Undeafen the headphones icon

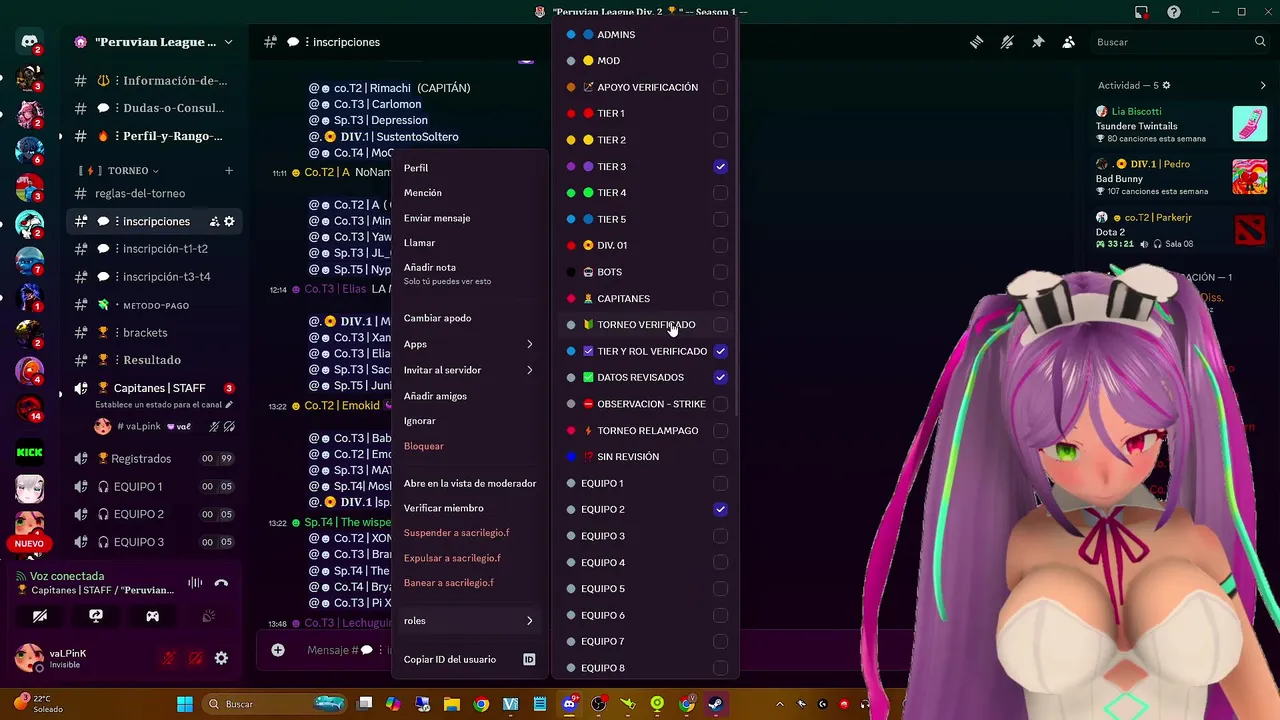click(195, 658)
